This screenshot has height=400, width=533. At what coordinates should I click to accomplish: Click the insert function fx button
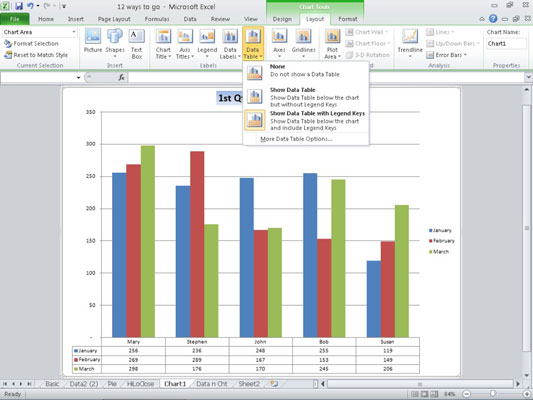pos(121,77)
